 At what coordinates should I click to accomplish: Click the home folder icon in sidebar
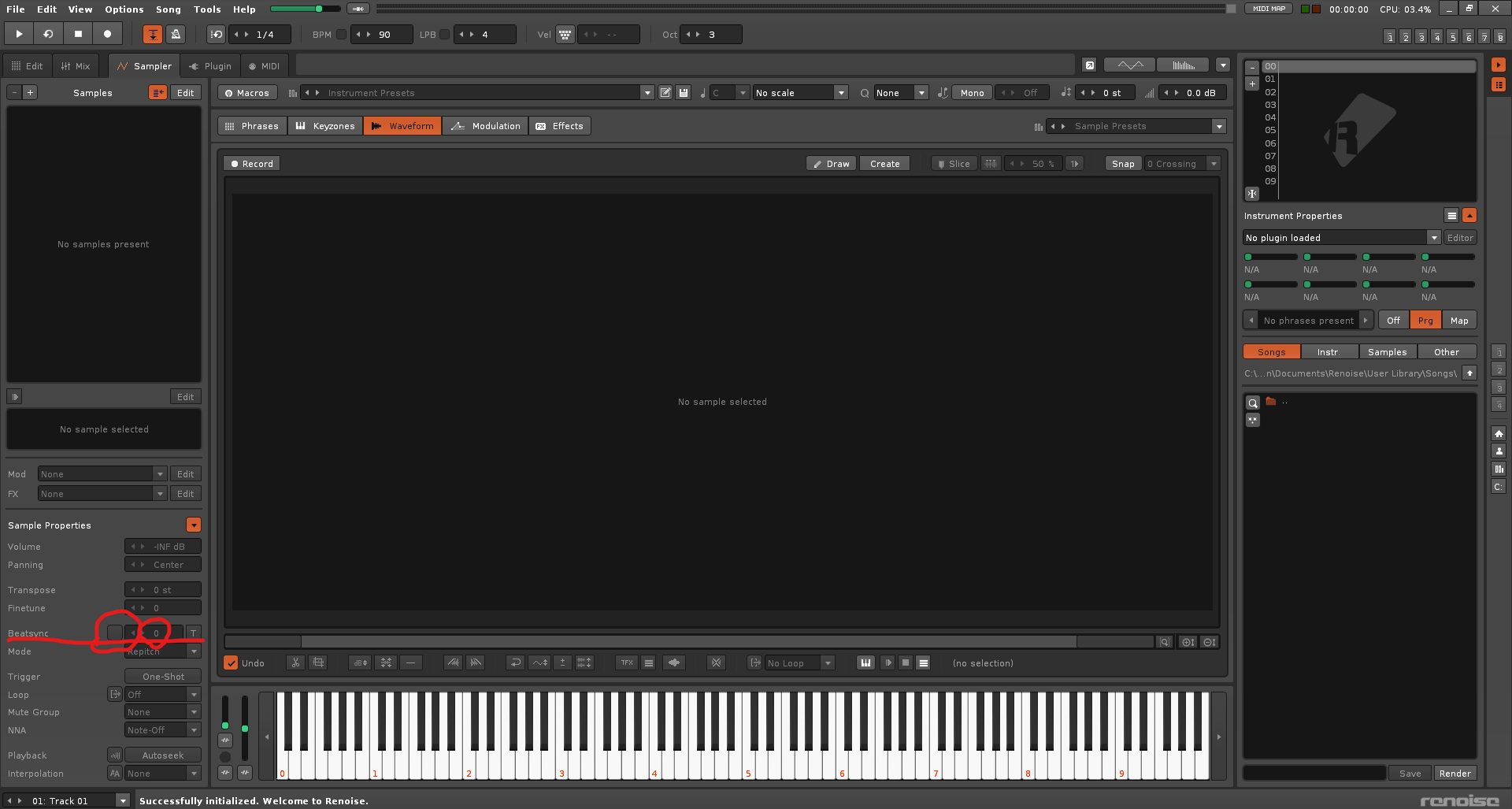tap(1499, 434)
